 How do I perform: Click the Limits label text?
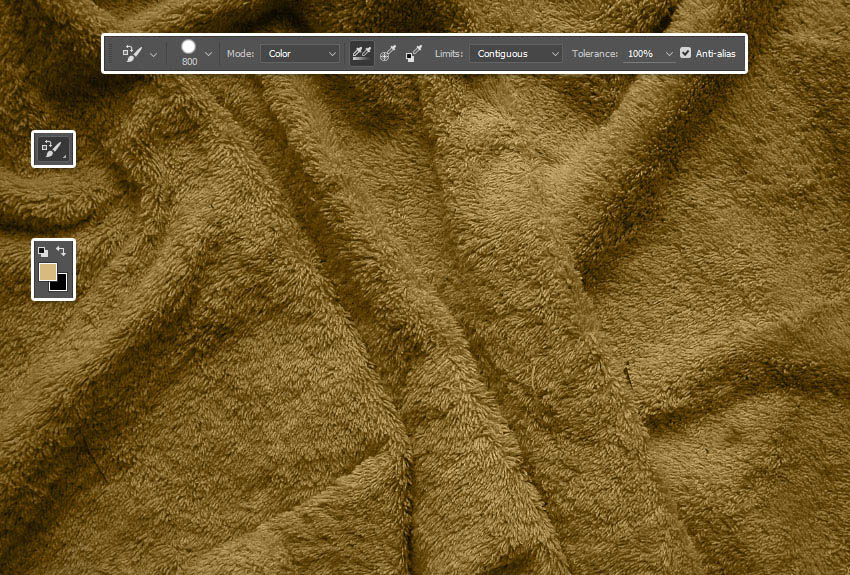(449, 54)
